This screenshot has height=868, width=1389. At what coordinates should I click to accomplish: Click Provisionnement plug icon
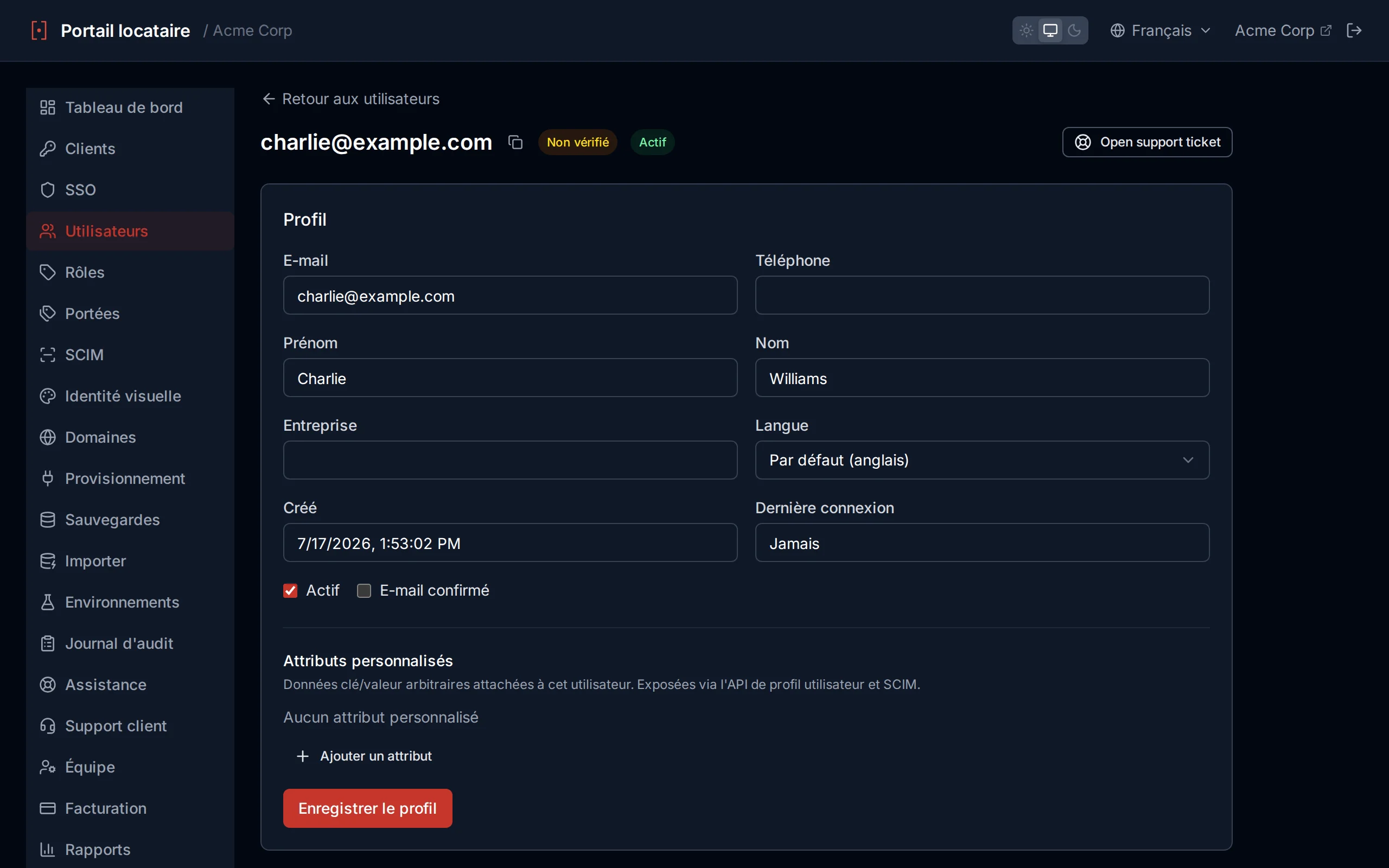click(x=48, y=478)
